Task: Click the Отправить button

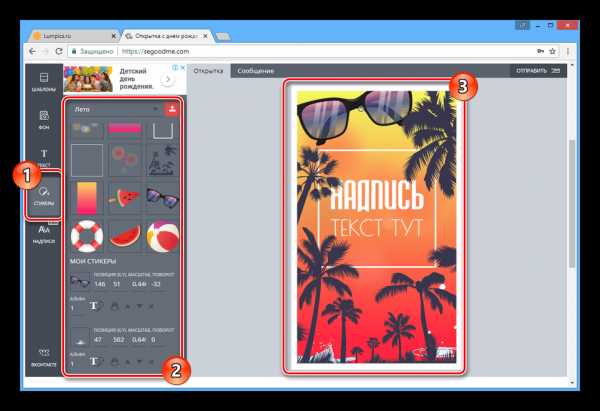Action: pos(538,71)
